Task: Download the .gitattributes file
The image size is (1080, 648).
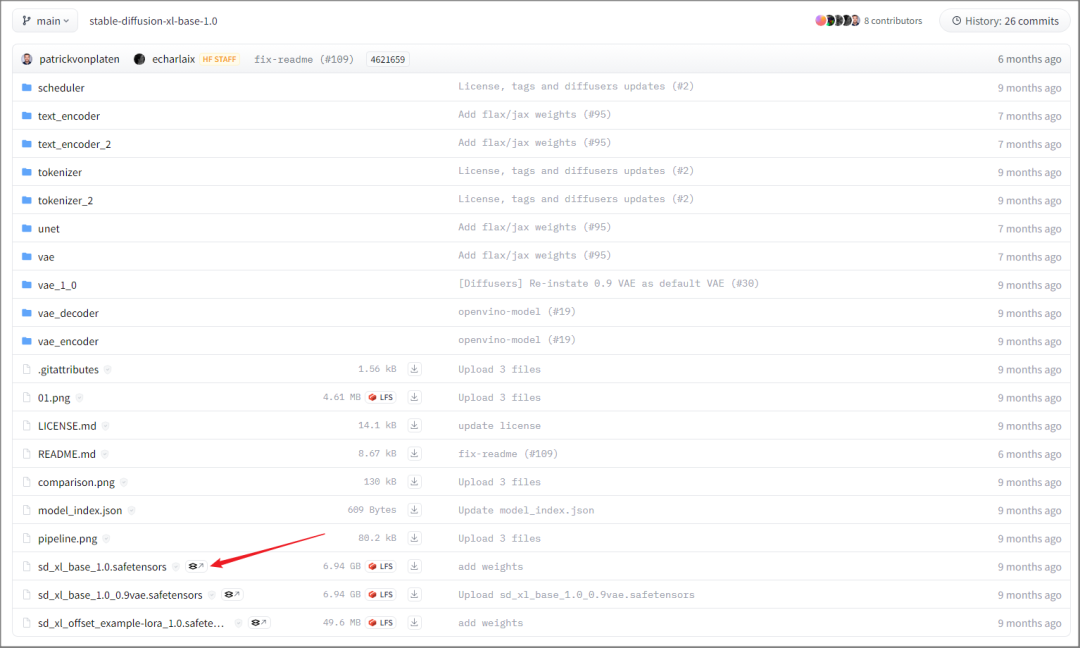Action: point(414,369)
